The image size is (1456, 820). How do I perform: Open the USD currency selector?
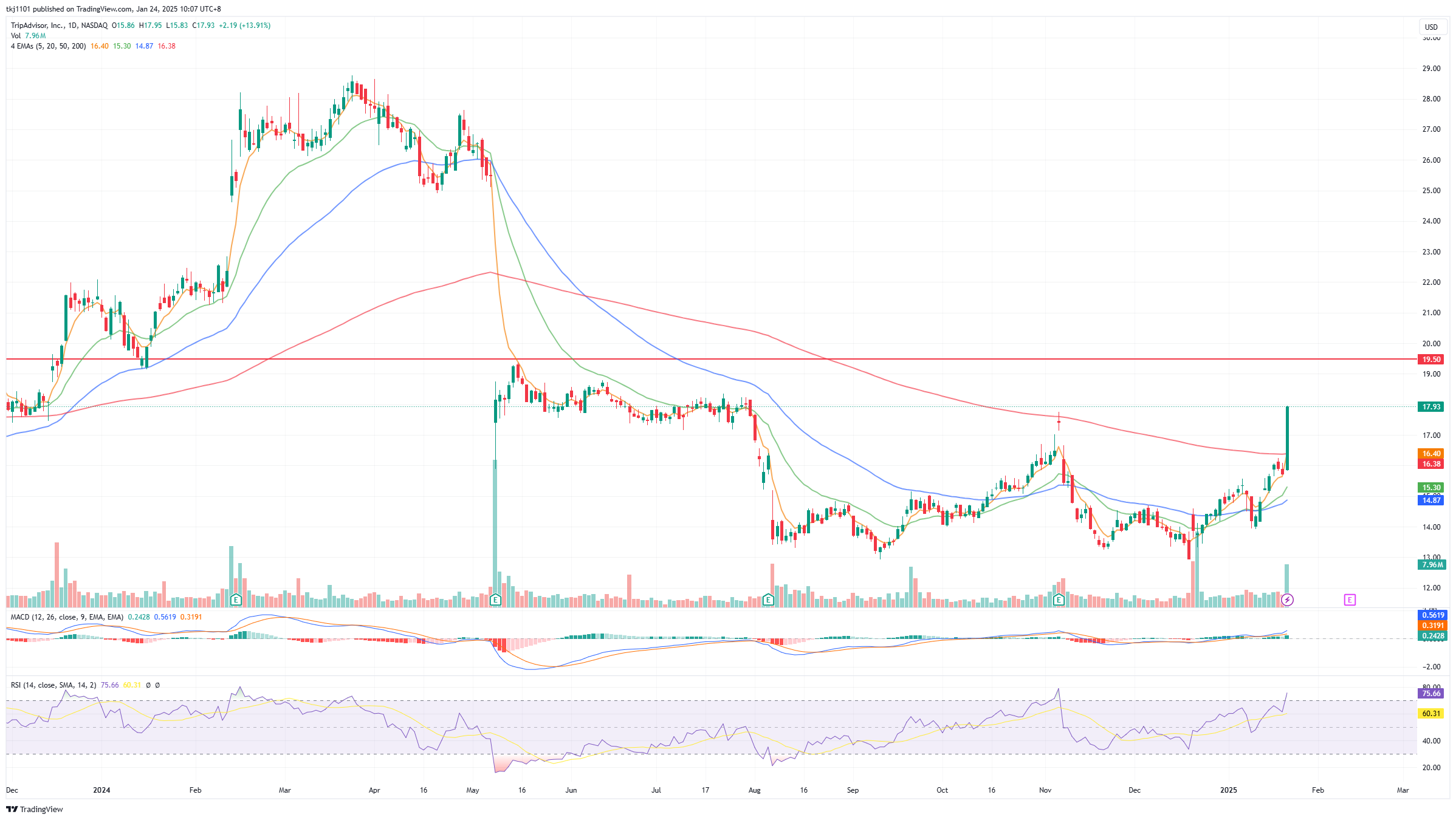1432,27
